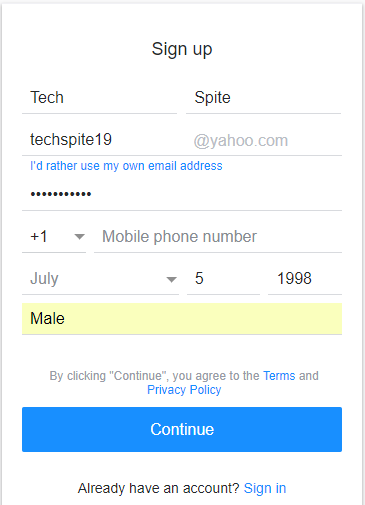
Task: Click the birth day field showing 5
Action: (x=223, y=279)
